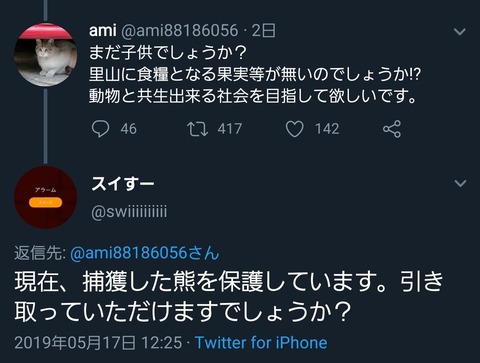Click the retweet arrows icon

tap(197, 129)
